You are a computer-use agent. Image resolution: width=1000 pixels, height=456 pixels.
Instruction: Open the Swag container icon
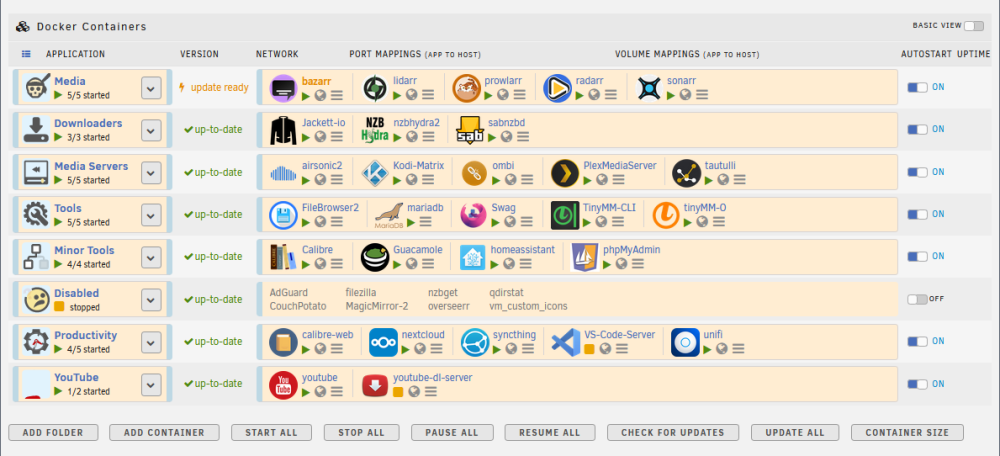click(x=474, y=215)
